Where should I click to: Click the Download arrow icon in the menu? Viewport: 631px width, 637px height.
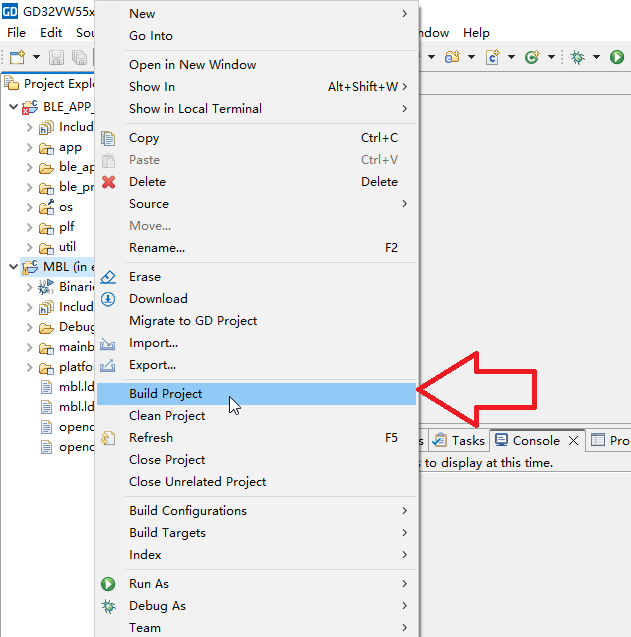[109, 299]
